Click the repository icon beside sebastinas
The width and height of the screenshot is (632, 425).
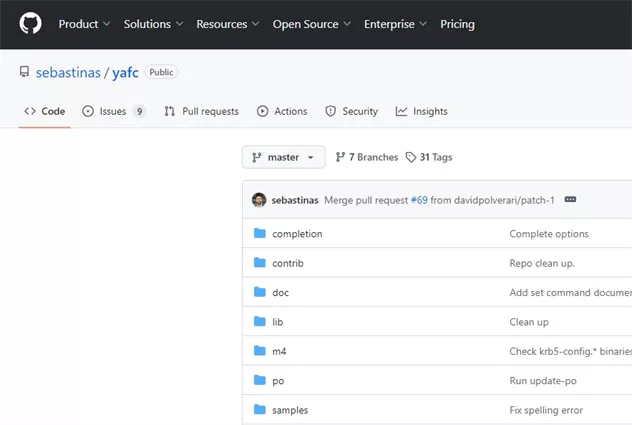pyautogui.click(x=24, y=72)
